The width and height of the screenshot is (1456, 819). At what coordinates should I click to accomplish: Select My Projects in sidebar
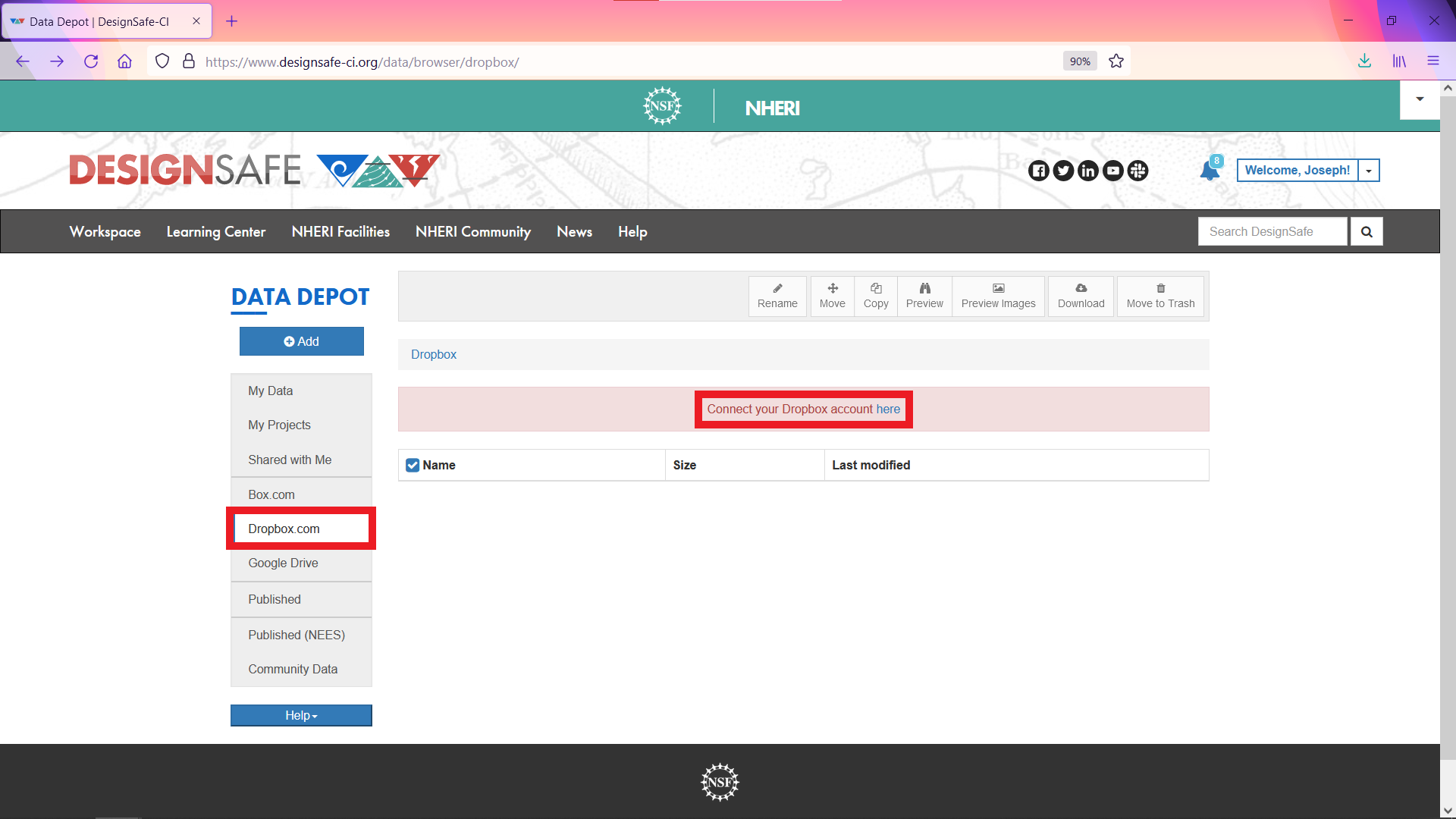tap(301, 425)
